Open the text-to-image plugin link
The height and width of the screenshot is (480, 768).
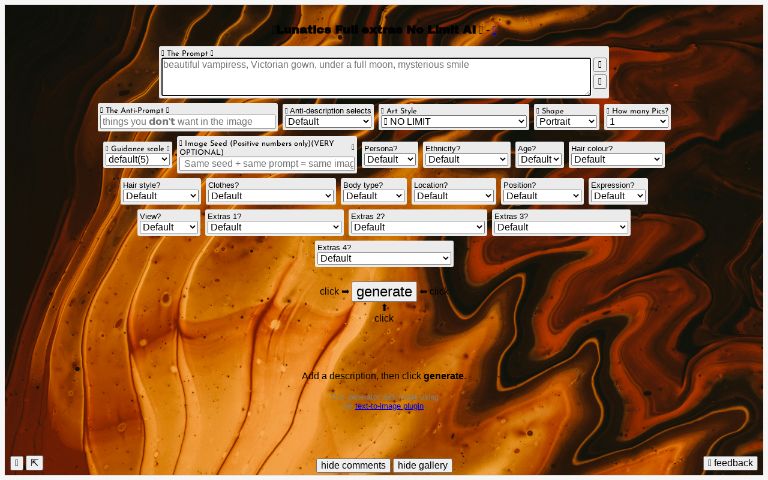pyautogui.click(x=389, y=406)
